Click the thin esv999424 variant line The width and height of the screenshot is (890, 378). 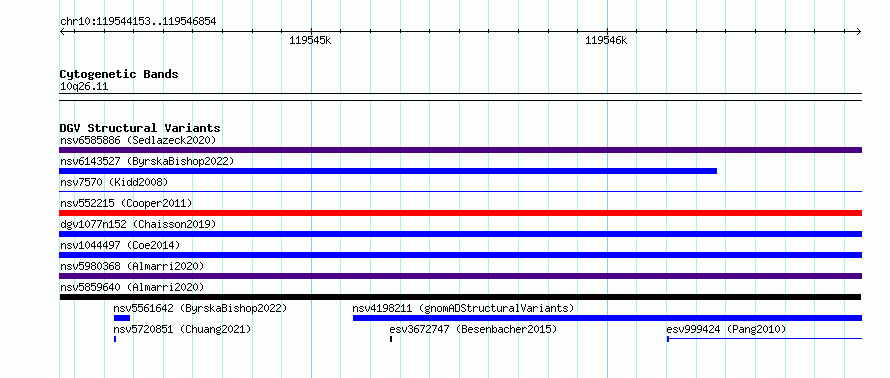click(765, 339)
